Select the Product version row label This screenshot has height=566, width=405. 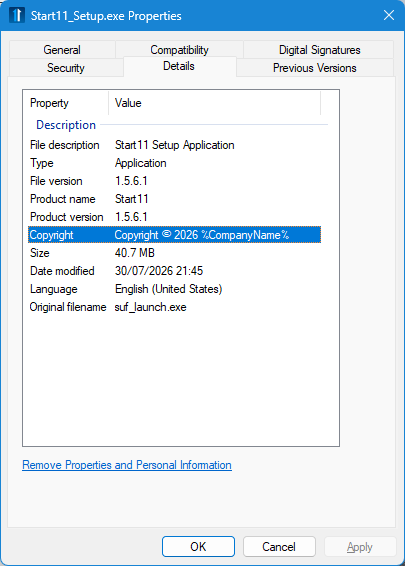click(67, 217)
